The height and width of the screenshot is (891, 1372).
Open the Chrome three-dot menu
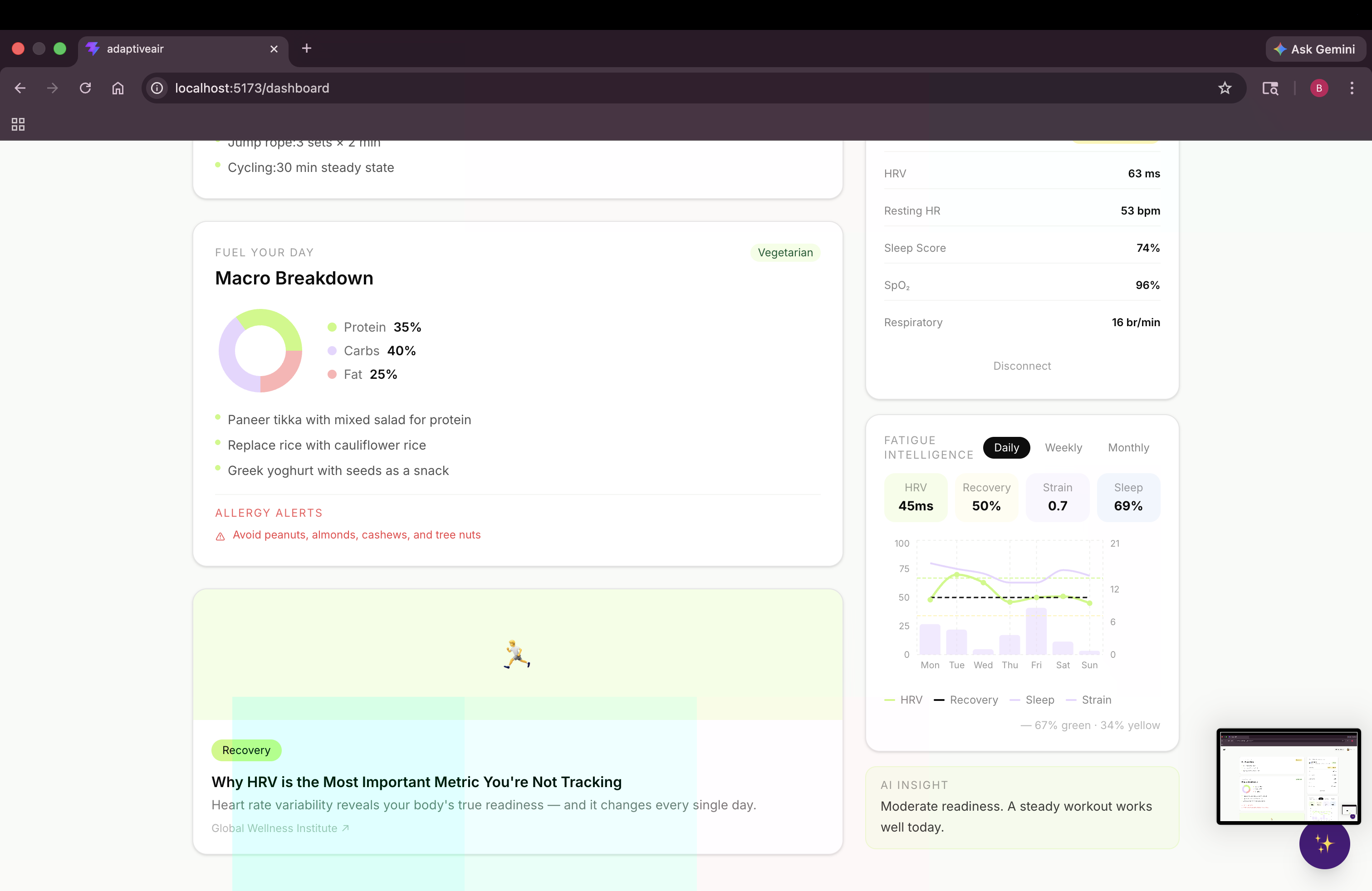click(x=1351, y=88)
